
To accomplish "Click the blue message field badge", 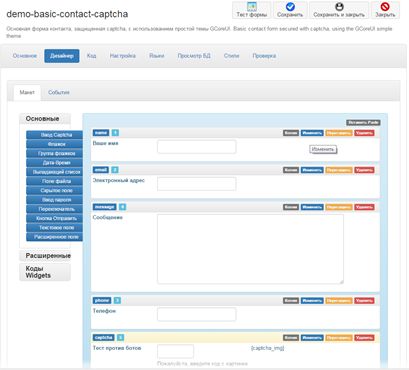I will click(105, 207).
